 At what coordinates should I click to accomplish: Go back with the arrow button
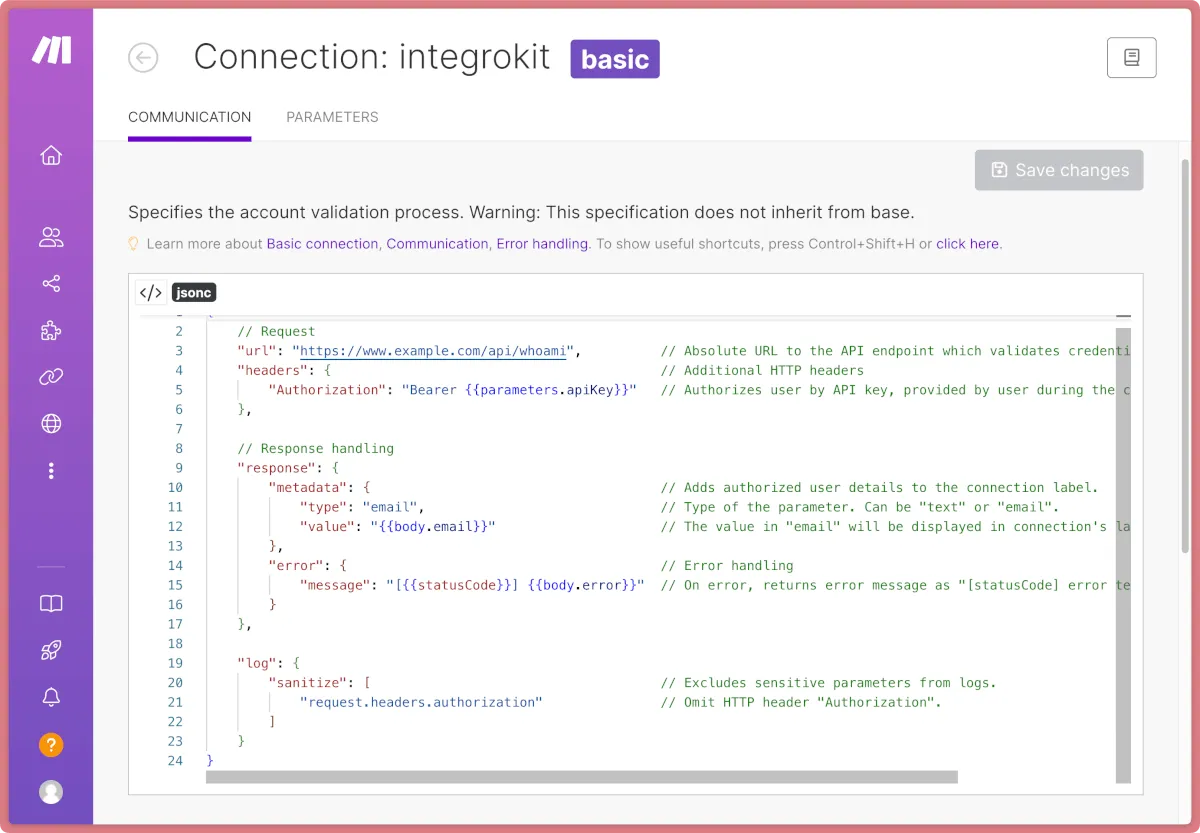(143, 58)
